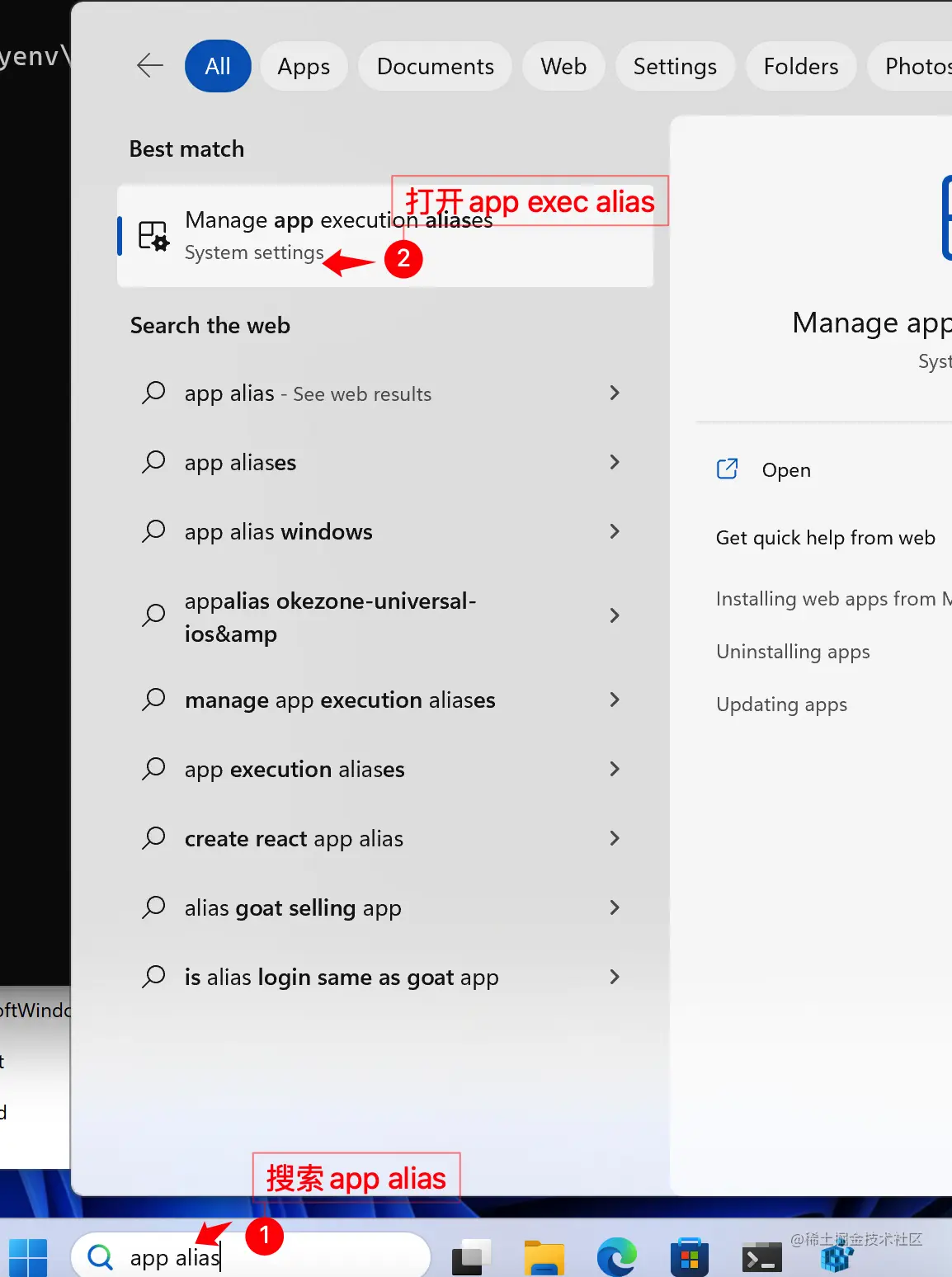Screen dimensions: 952x1277
Task: Go back using the left arrow icon
Action: point(149,65)
